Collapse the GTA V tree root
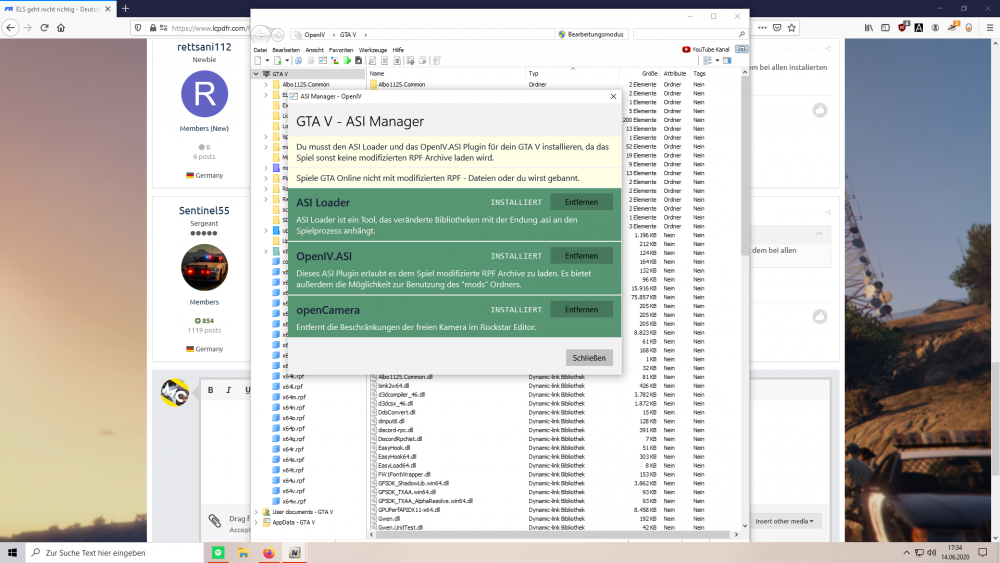The image size is (1000, 563). tap(256, 74)
